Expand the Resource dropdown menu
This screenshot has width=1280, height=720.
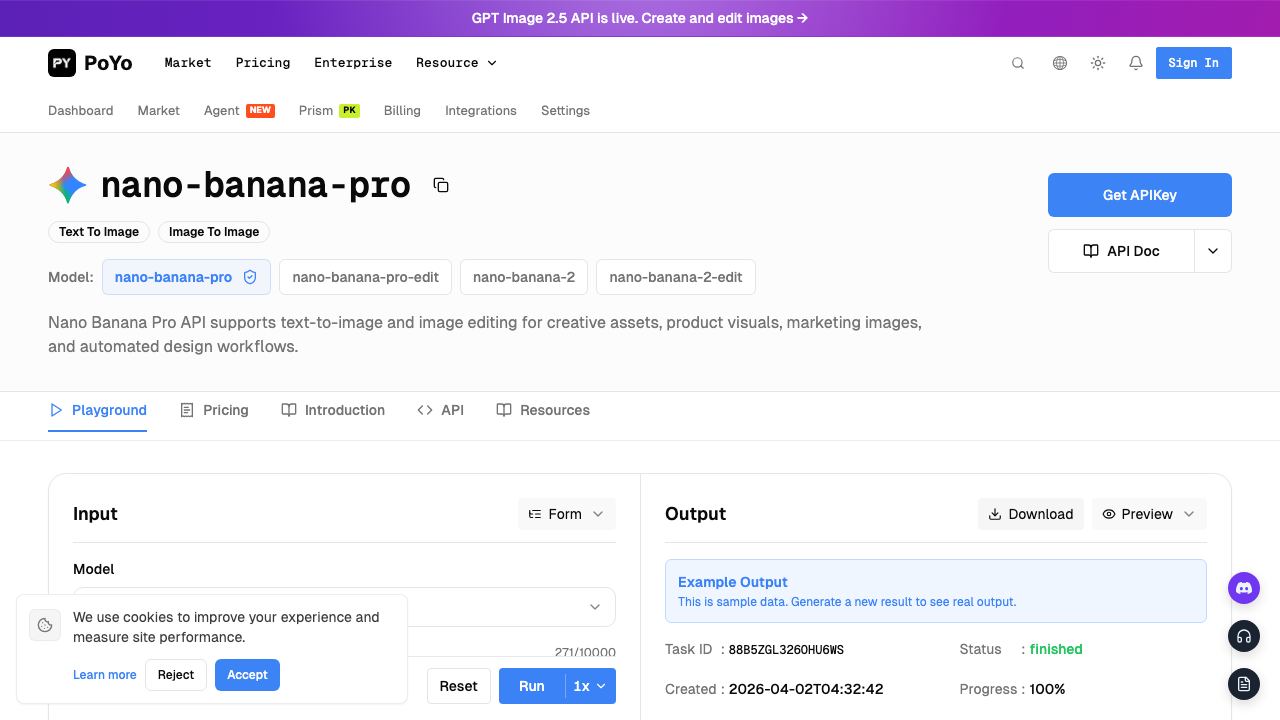tap(456, 62)
